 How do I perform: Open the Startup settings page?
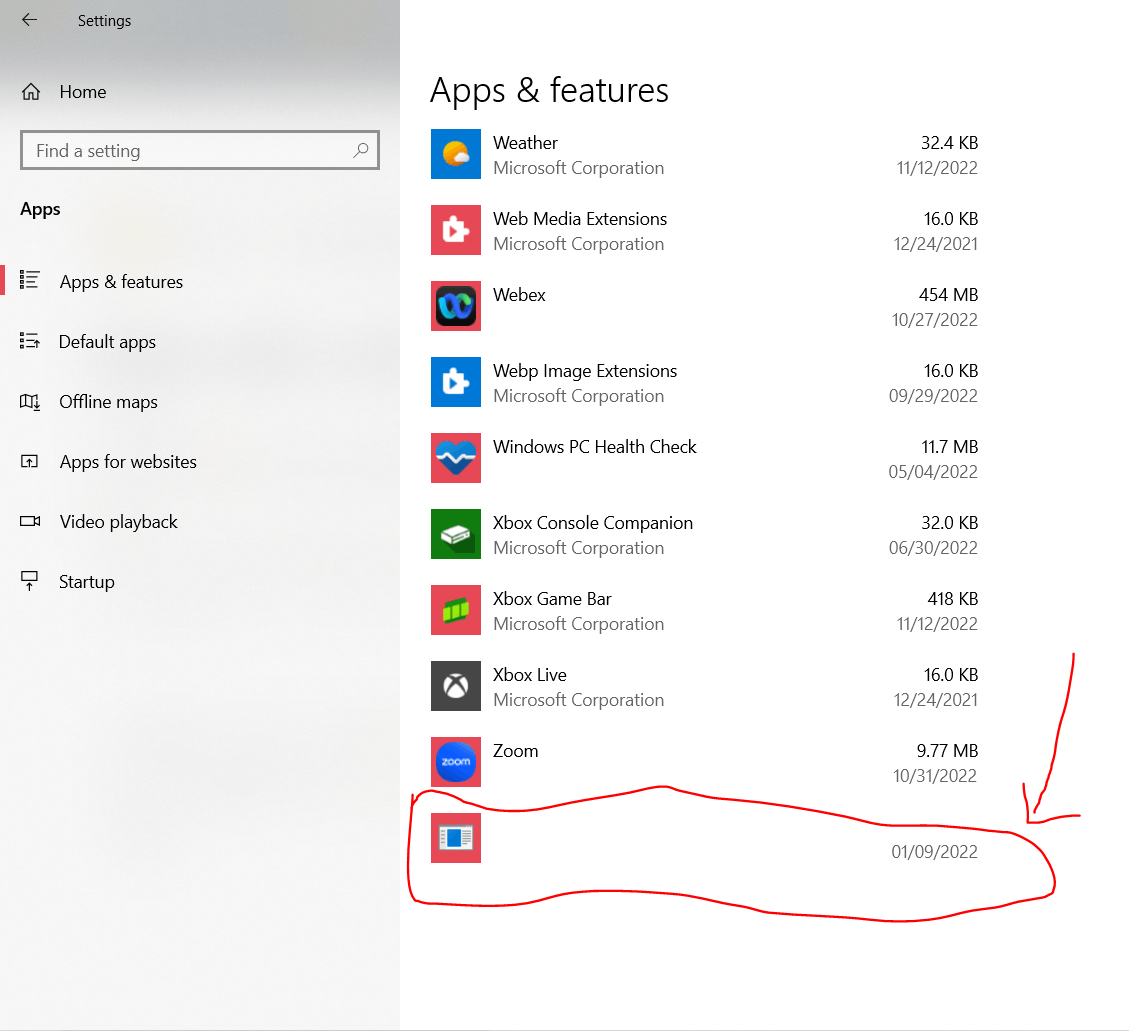pos(86,582)
